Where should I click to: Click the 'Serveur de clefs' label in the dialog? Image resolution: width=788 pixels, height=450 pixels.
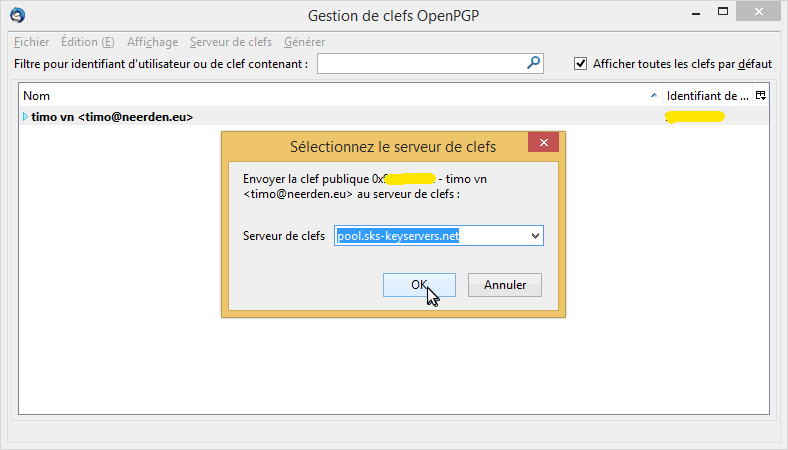coord(284,236)
